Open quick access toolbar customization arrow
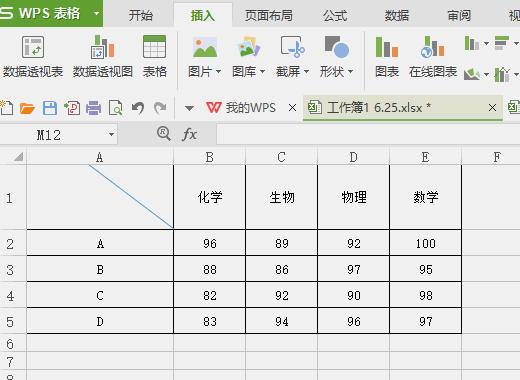Image resolution: width=520 pixels, height=380 pixels. [189, 108]
